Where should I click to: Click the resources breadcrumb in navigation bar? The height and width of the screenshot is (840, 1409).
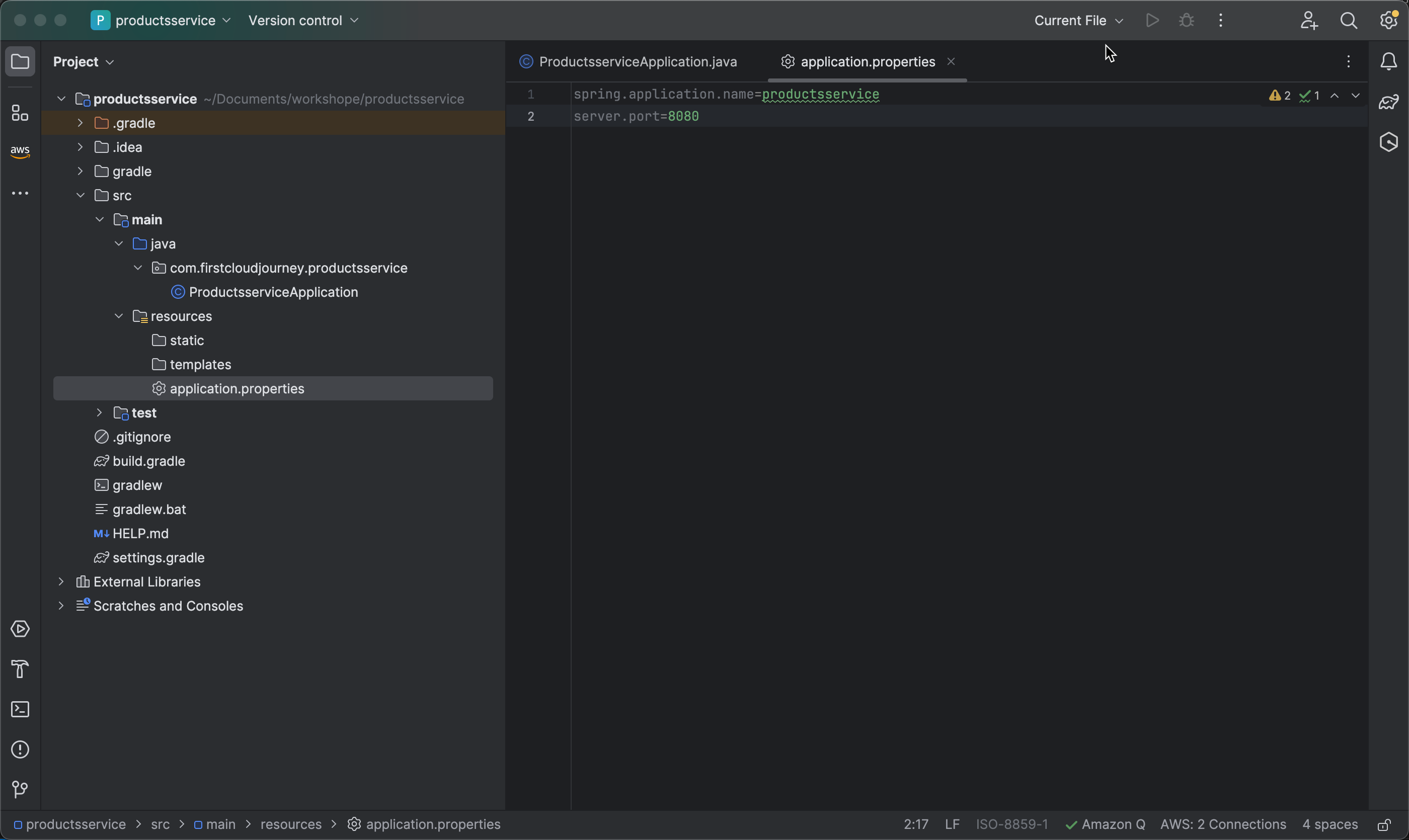291,825
